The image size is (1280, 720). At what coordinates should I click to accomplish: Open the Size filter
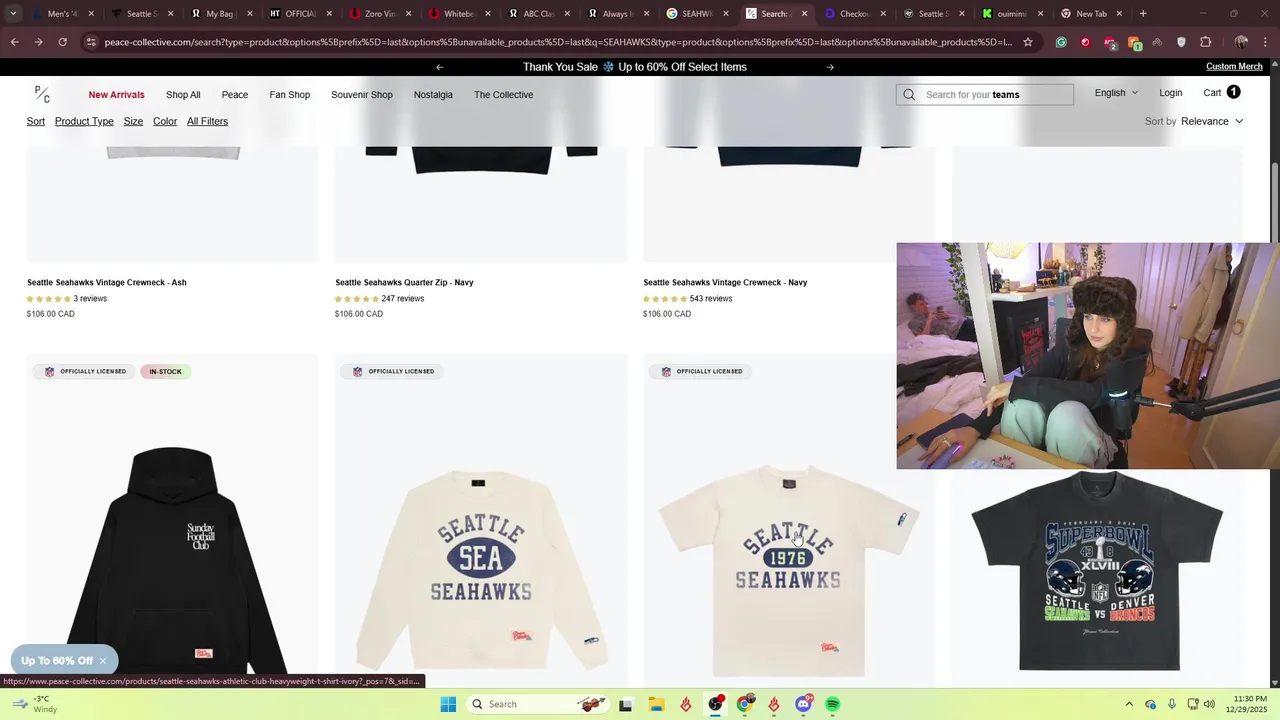[133, 121]
